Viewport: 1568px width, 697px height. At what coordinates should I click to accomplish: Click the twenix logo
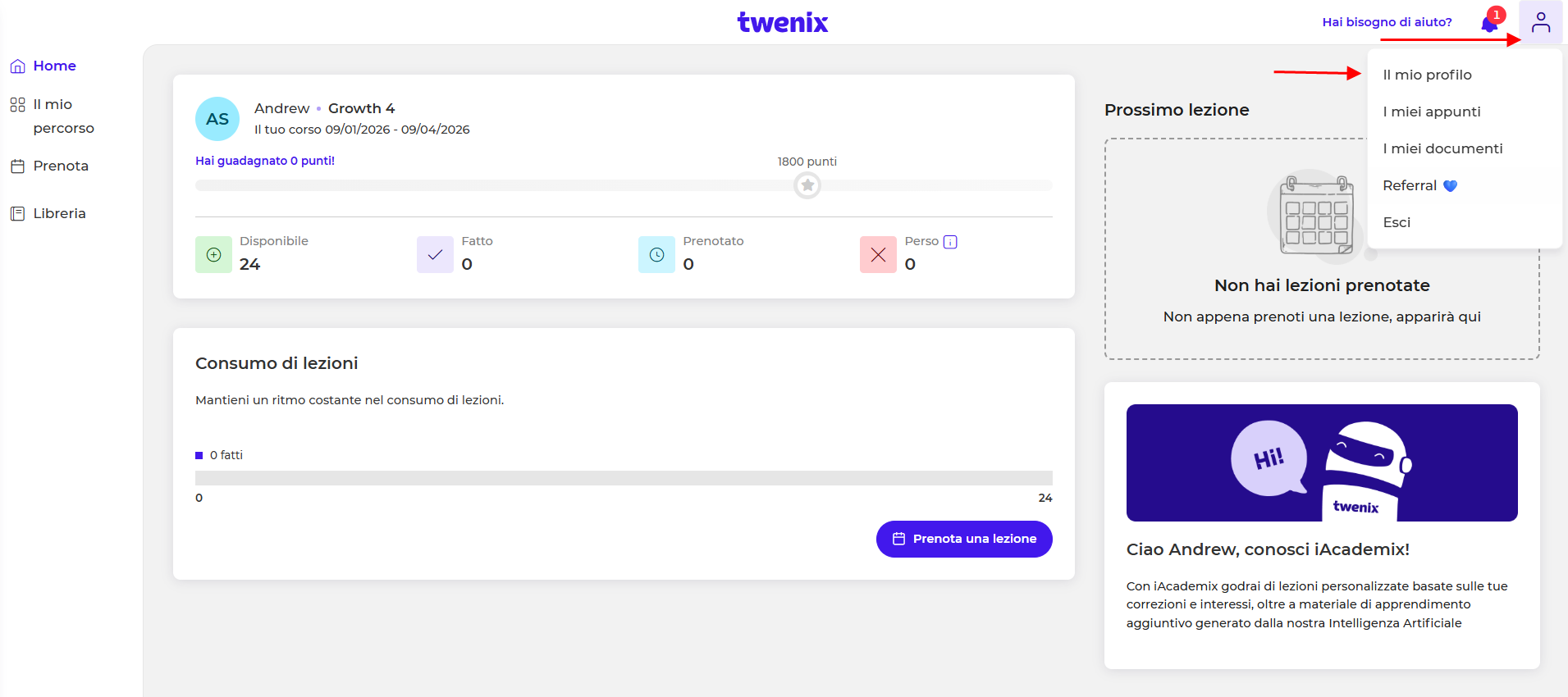point(783,22)
